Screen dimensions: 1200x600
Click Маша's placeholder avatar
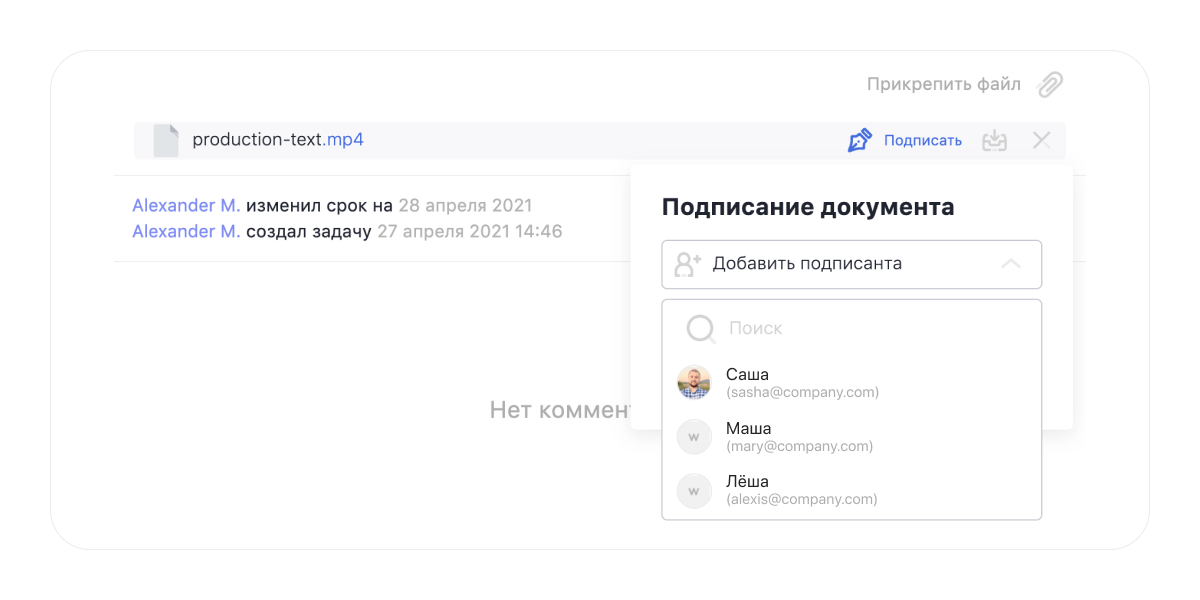(x=694, y=437)
